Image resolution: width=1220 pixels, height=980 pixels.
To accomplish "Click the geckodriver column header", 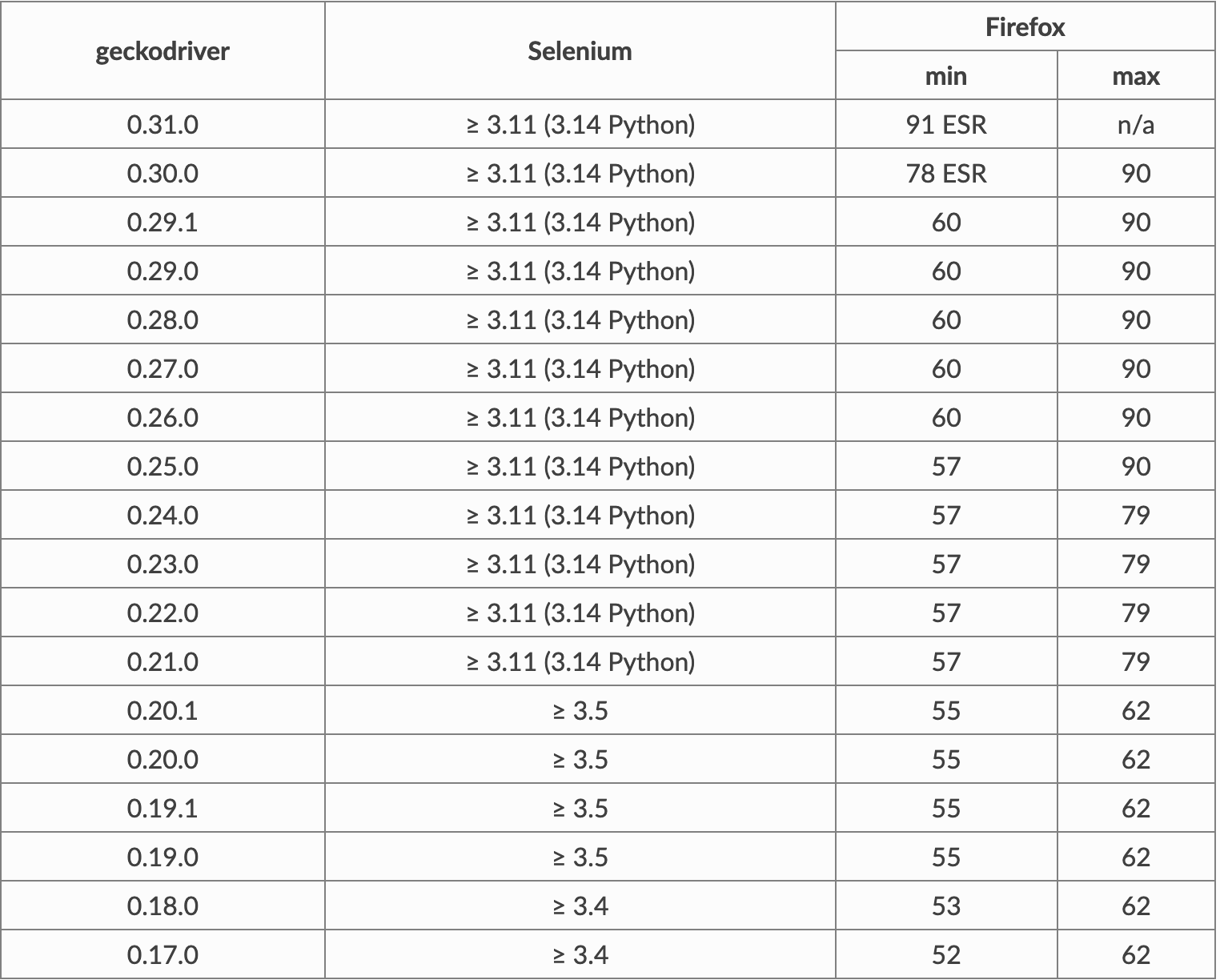I will click(163, 51).
